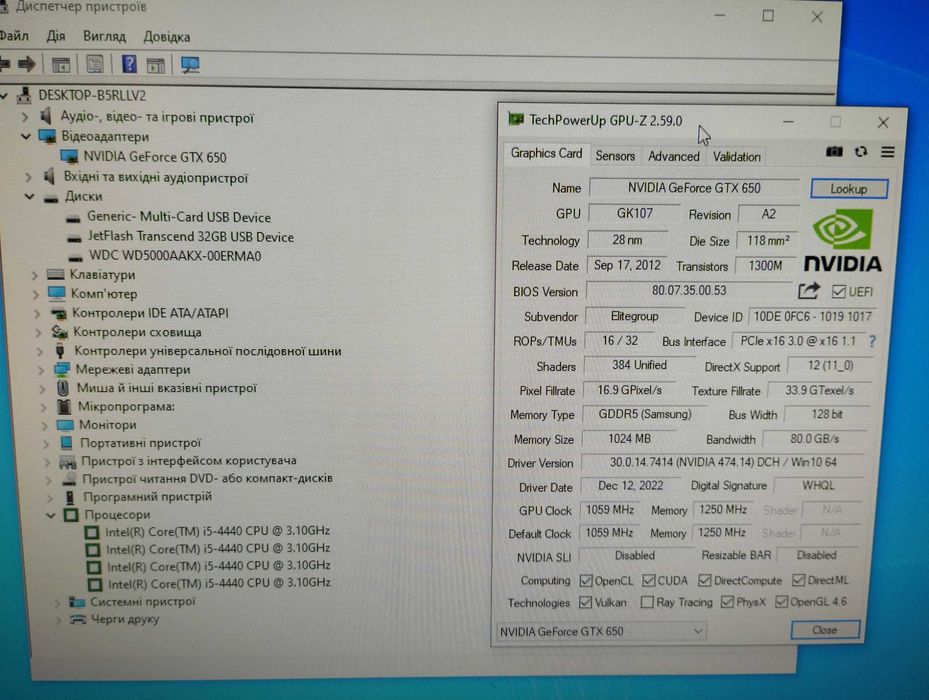Image resolution: width=929 pixels, height=700 pixels.
Task: Expand the Клавіатури tree node
Action: click(x=34, y=275)
